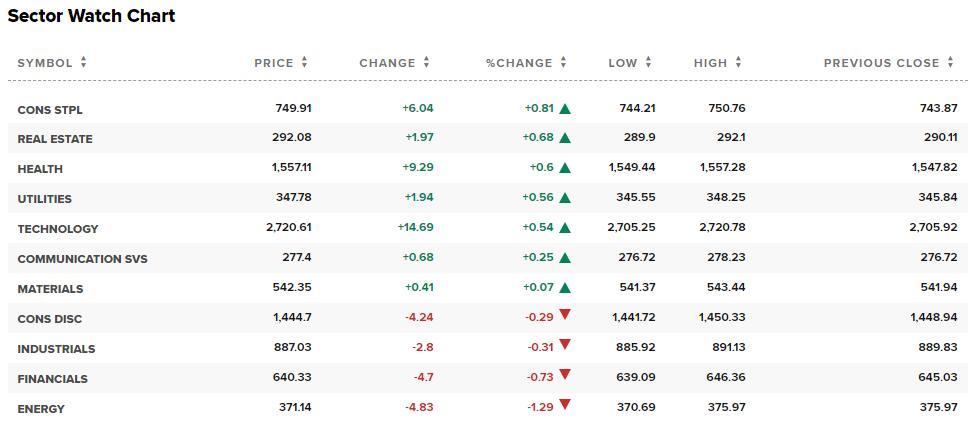Select the HEALTH sector symbol
Image resolution: width=970 pixels, height=423 pixels.
(x=40, y=169)
